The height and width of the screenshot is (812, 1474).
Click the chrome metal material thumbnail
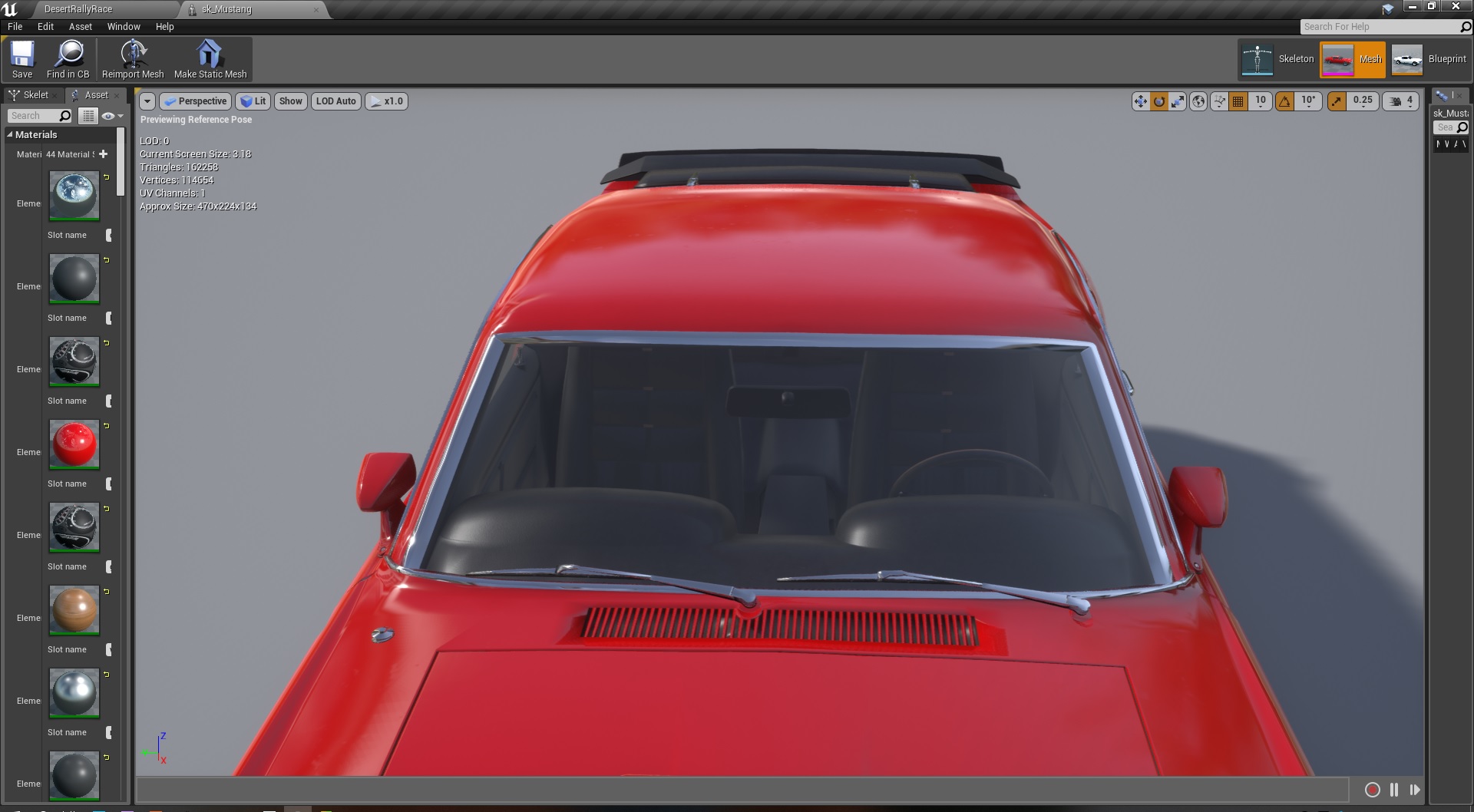[x=74, y=692]
